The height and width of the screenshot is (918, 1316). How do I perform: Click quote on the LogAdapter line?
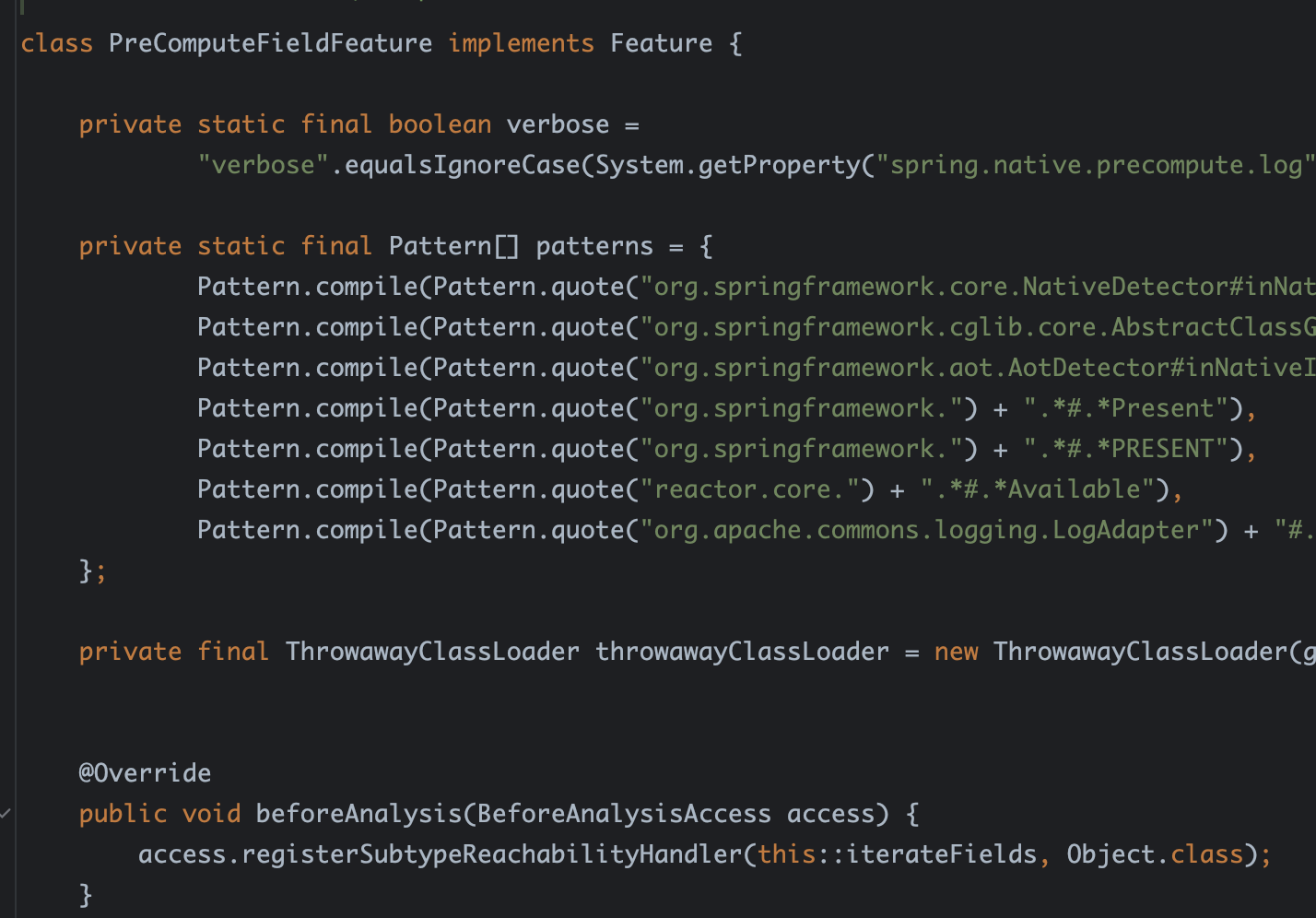click(587, 530)
